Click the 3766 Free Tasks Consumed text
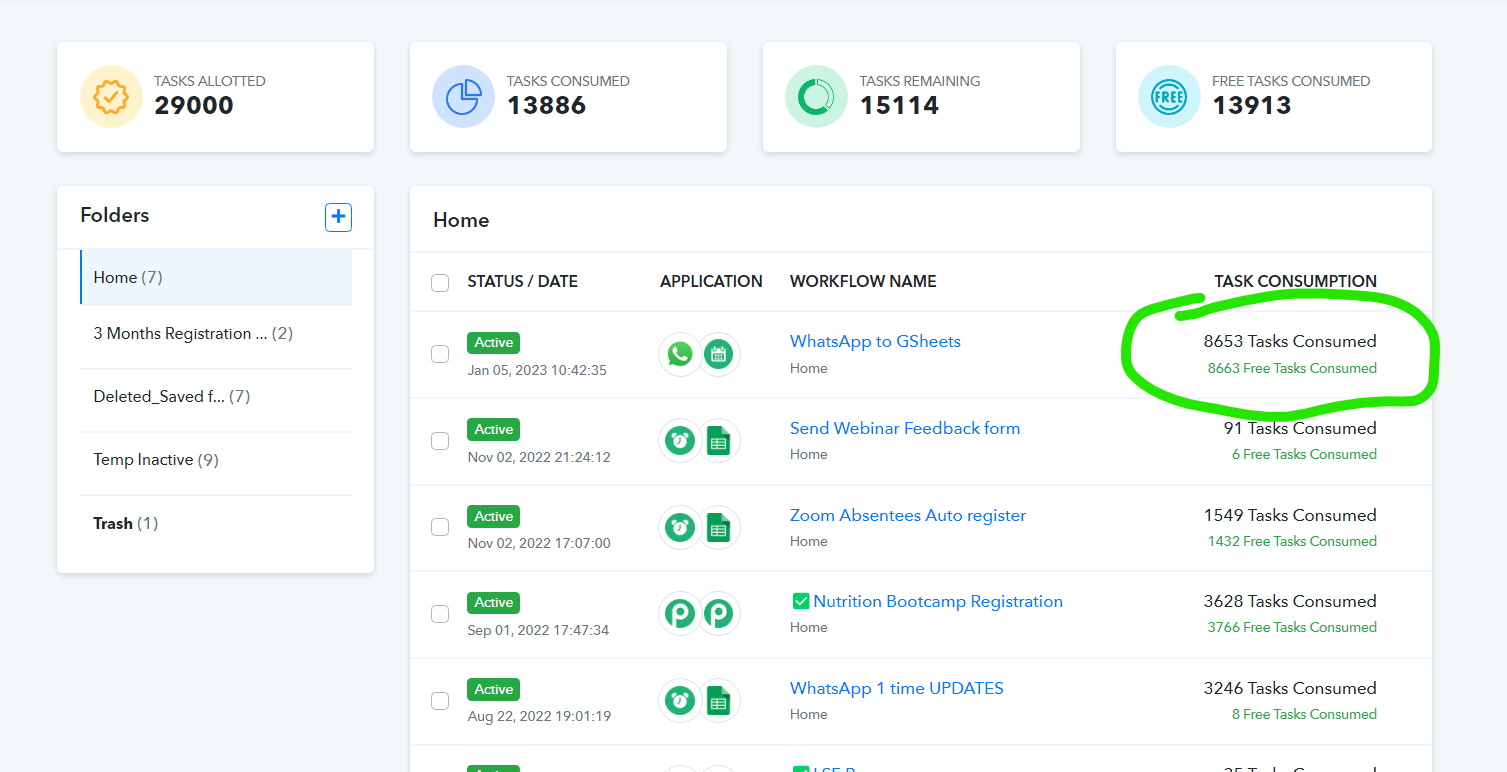This screenshot has width=1507, height=772. coord(1292,627)
